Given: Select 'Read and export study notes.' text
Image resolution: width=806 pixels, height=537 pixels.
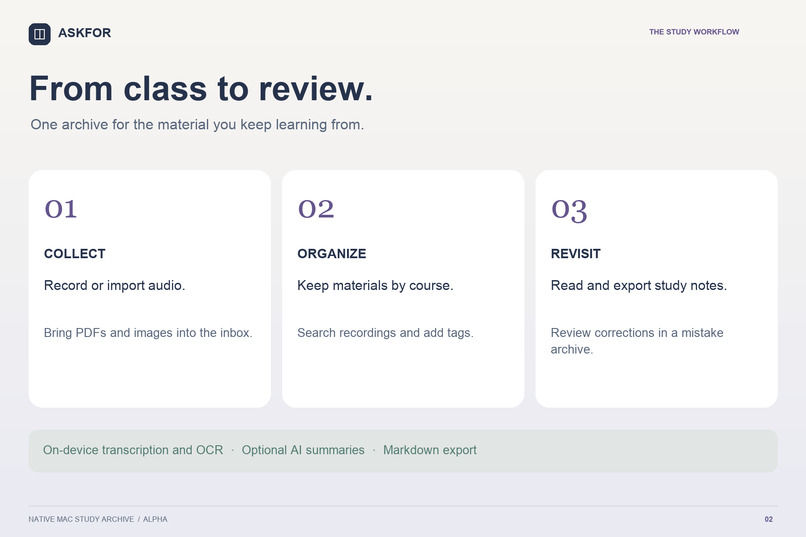Looking at the screenshot, I should [639, 286].
